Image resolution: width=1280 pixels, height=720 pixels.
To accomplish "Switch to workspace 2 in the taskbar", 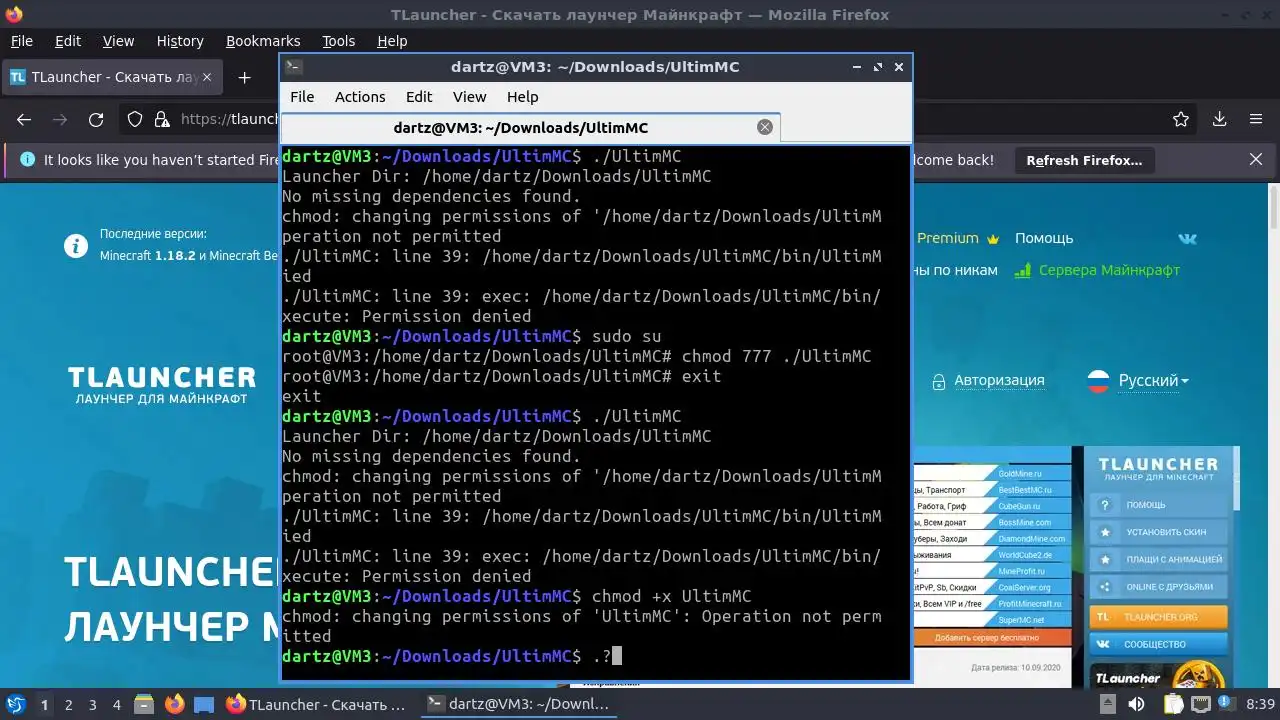I will tap(69, 705).
